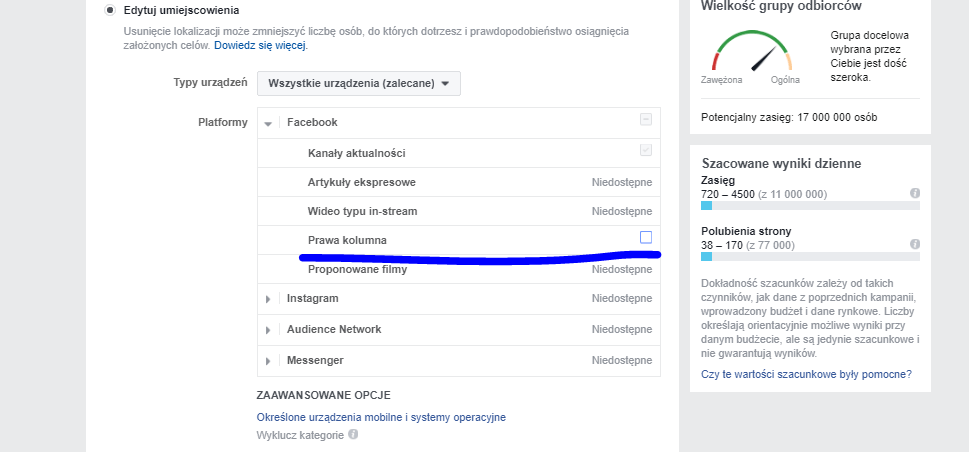969x452 pixels.
Task: Click info icon next to Zasięg estimate
Action: pyautogui.click(x=915, y=193)
